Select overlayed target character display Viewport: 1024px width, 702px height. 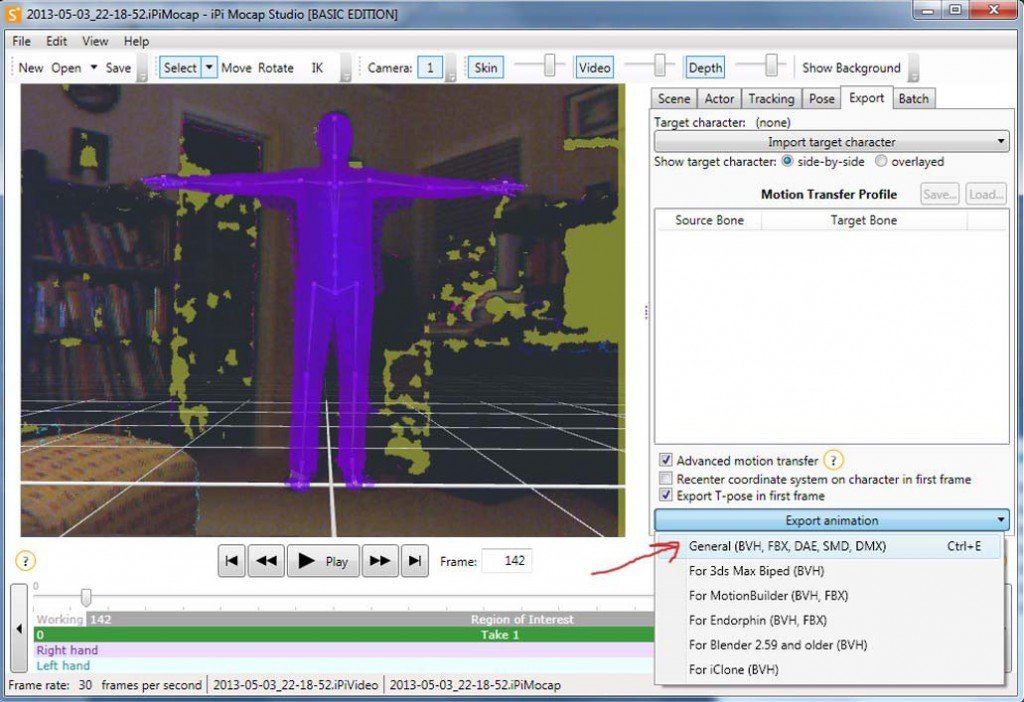pyautogui.click(x=881, y=161)
